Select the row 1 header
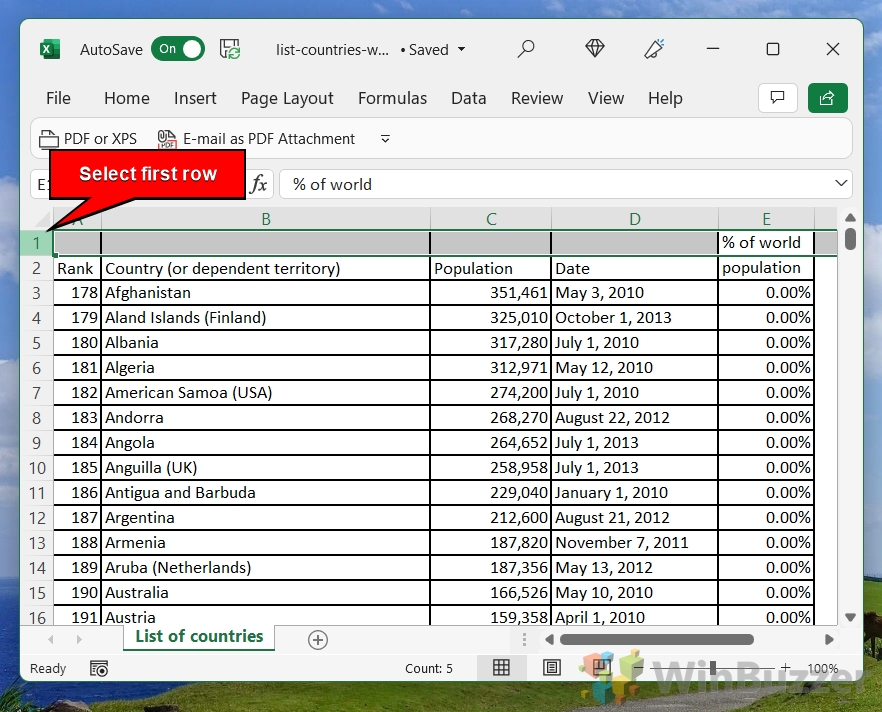This screenshot has width=882, height=712. [x=37, y=243]
